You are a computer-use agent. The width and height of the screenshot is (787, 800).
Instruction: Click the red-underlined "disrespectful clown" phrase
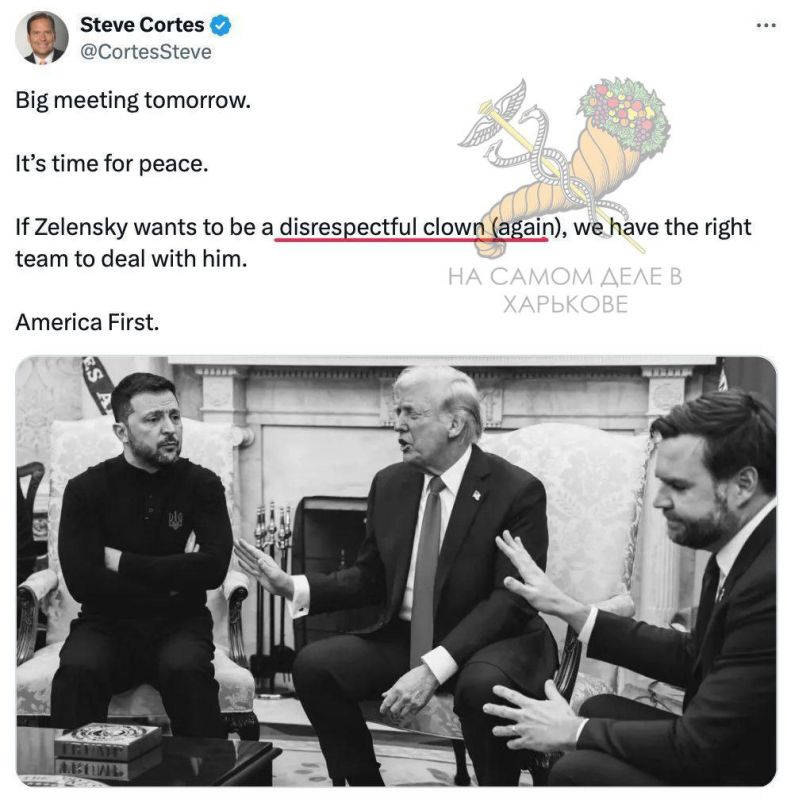[x=382, y=227]
